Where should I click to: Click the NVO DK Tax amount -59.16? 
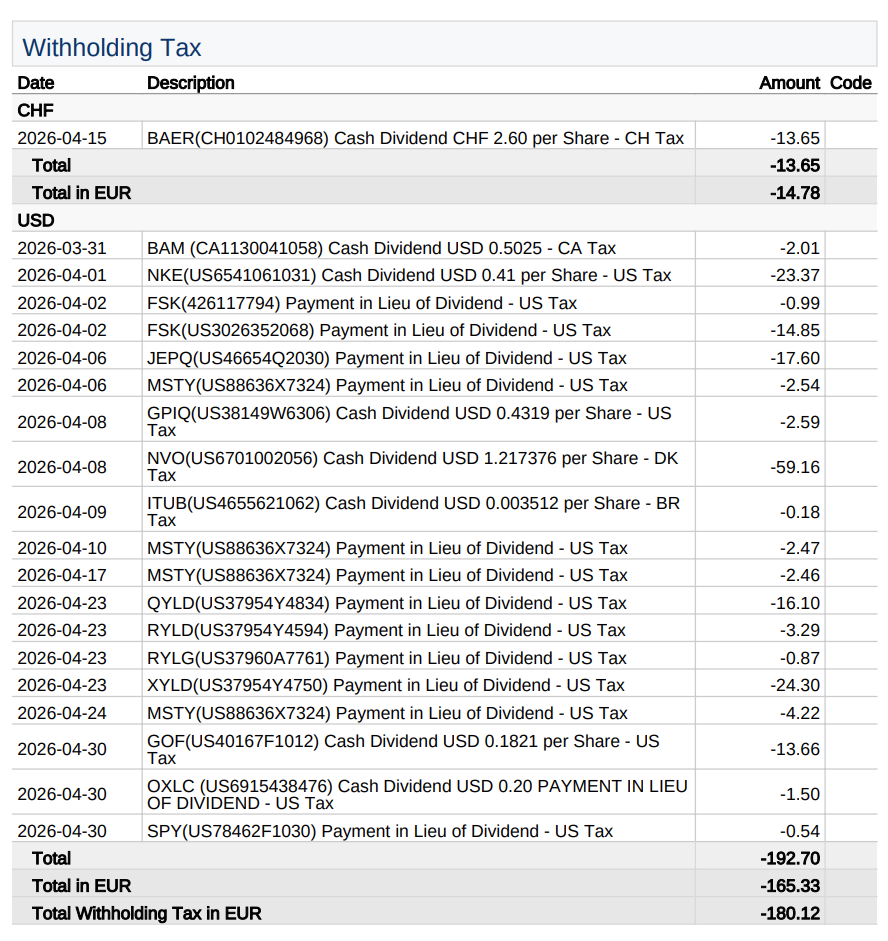(x=795, y=467)
